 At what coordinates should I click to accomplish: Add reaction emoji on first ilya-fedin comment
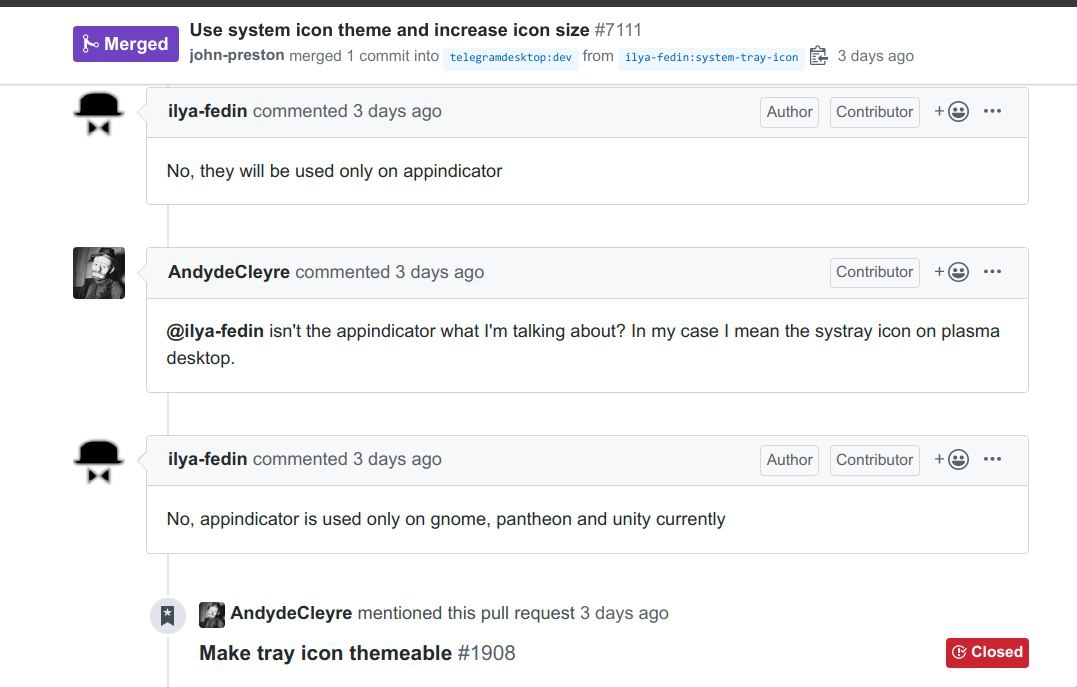click(x=951, y=111)
